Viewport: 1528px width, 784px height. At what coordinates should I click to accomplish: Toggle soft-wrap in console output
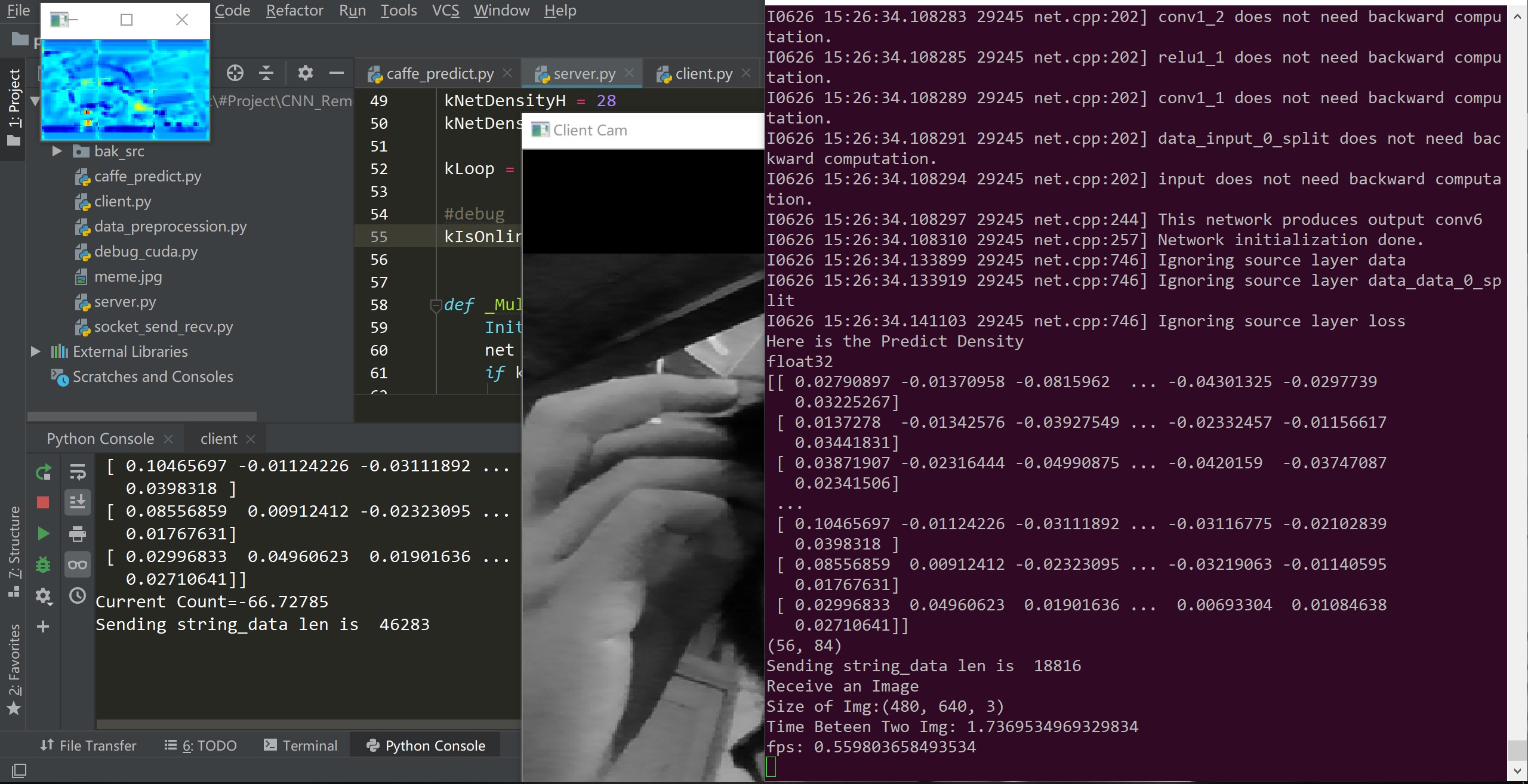(78, 473)
